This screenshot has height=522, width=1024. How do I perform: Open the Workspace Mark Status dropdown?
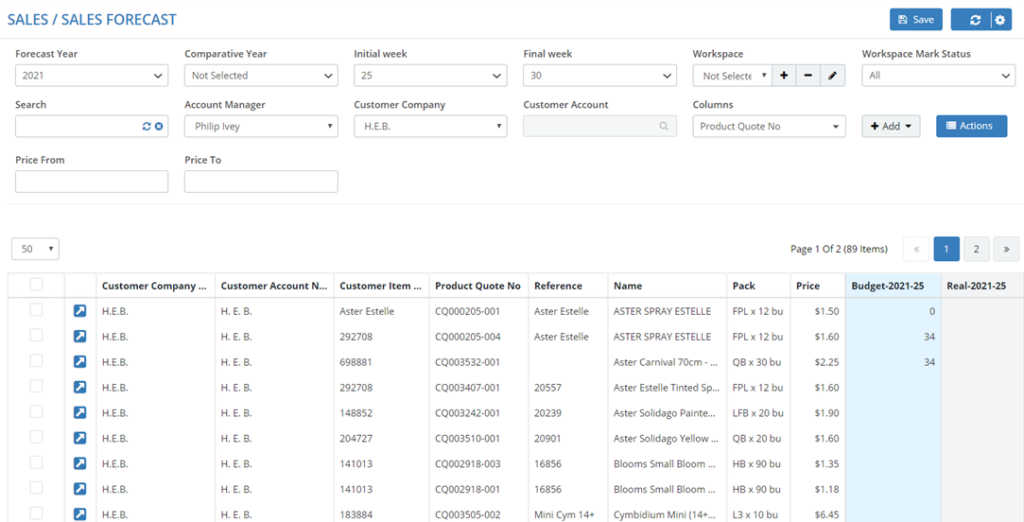tap(938, 76)
